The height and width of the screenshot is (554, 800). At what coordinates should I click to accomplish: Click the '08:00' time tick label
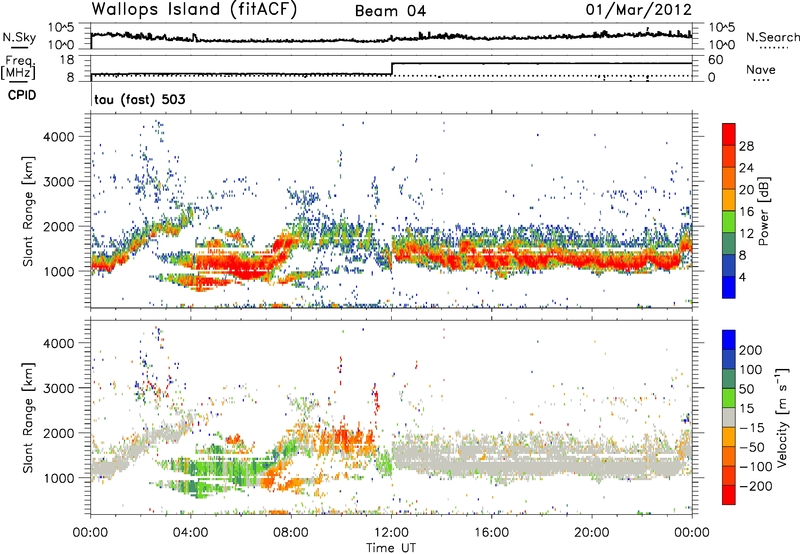291,533
